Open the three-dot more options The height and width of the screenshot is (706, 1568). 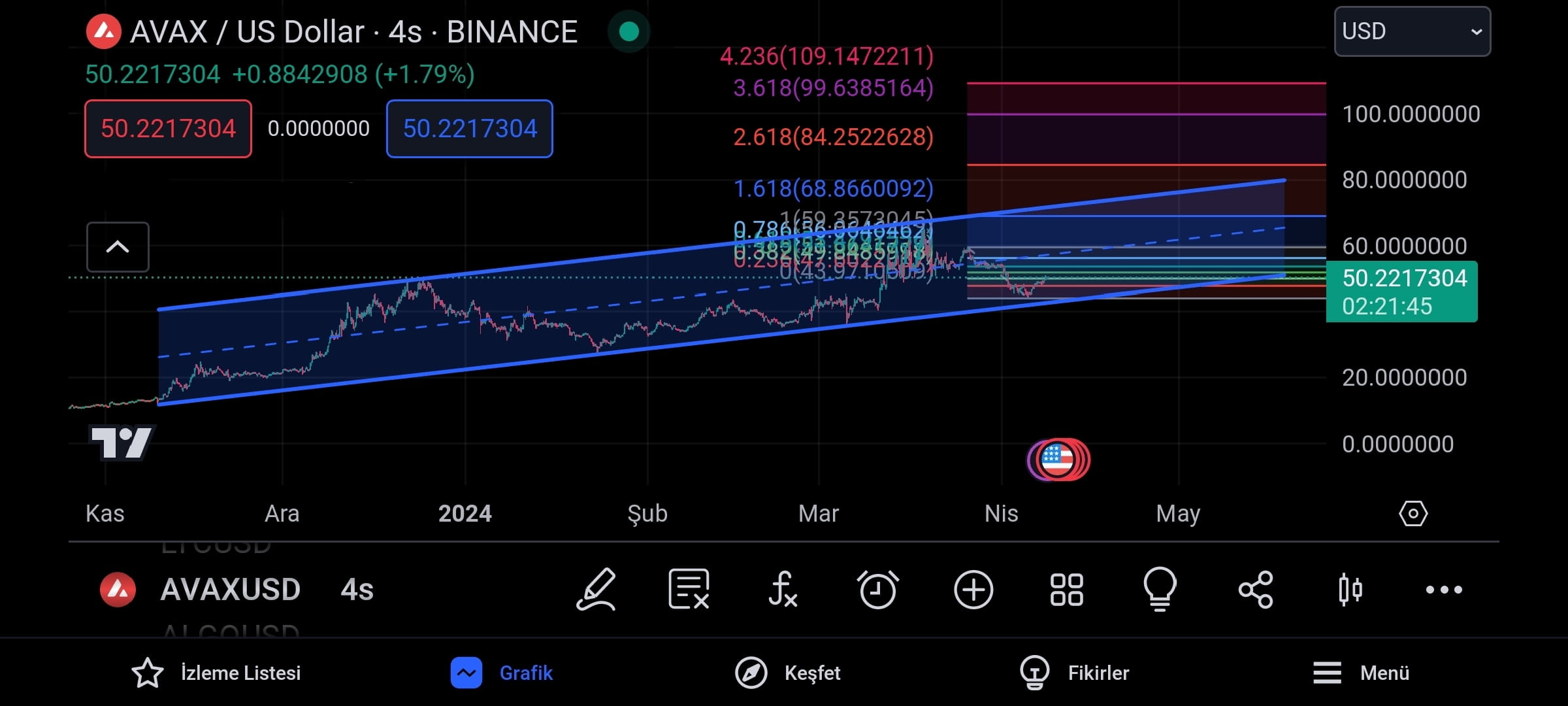click(x=1444, y=589)
